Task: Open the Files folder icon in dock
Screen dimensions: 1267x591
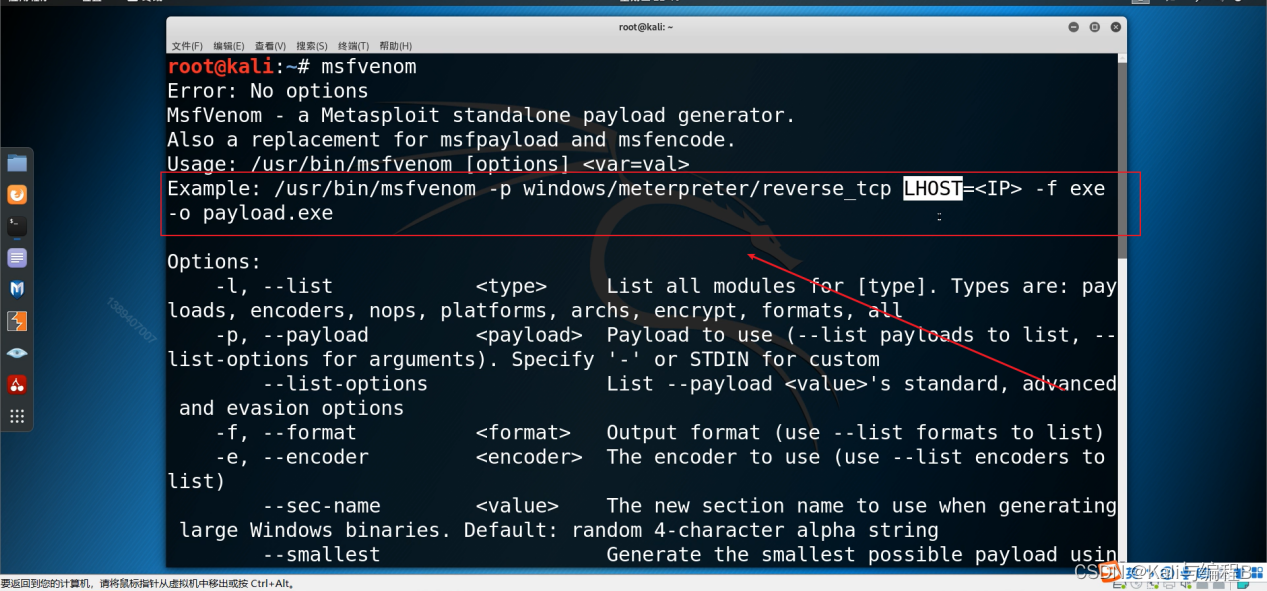Action: coord(17,163)
